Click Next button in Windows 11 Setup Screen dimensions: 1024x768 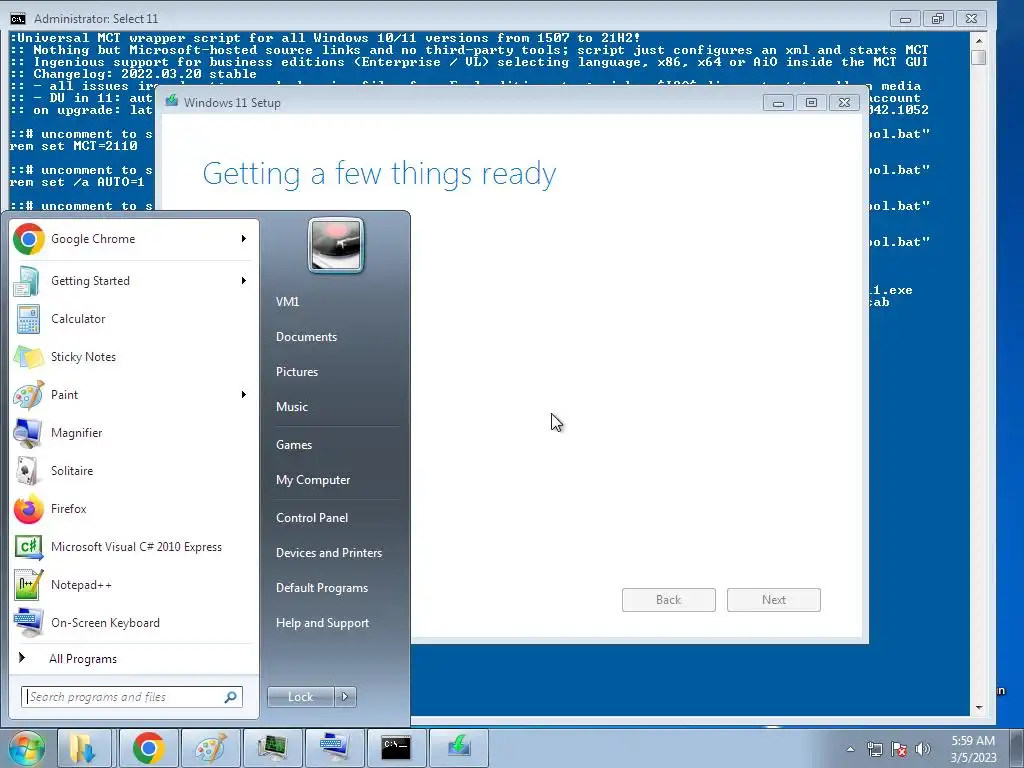(774, 600)
